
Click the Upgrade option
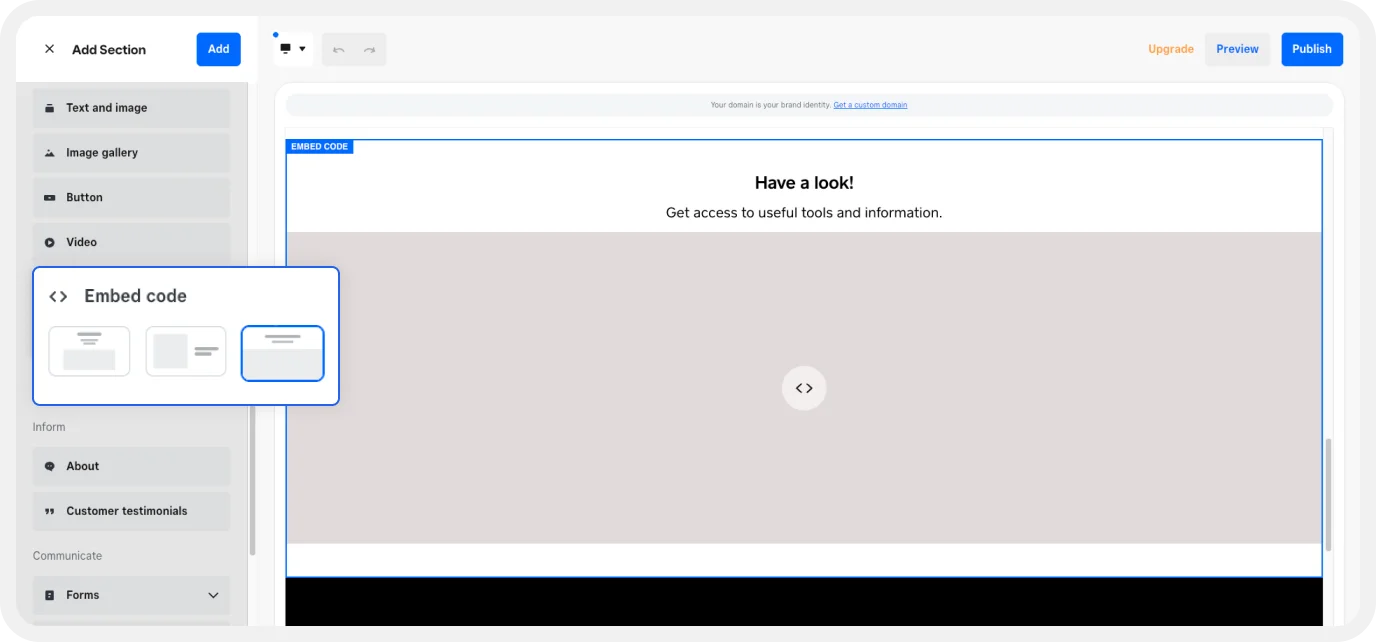click(1170, 48)
